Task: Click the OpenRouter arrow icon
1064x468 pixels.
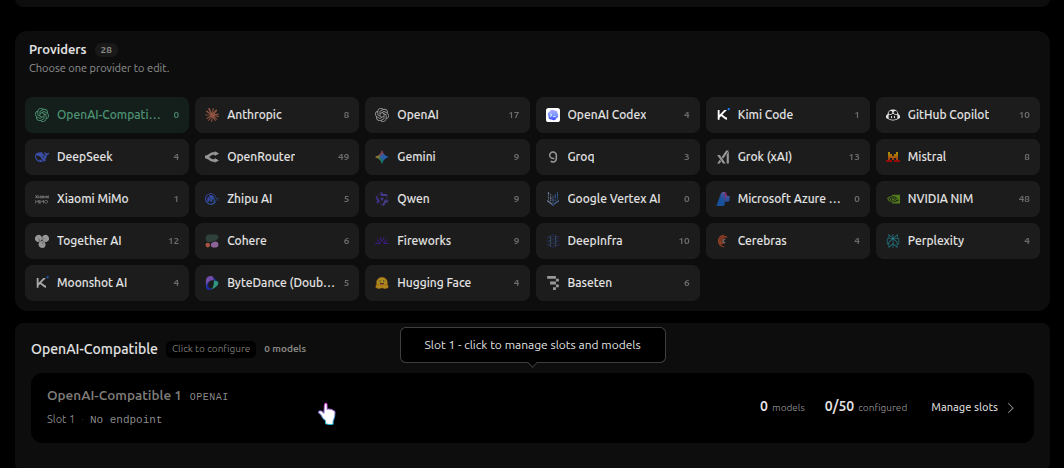Action: click(x=212, y=157)
